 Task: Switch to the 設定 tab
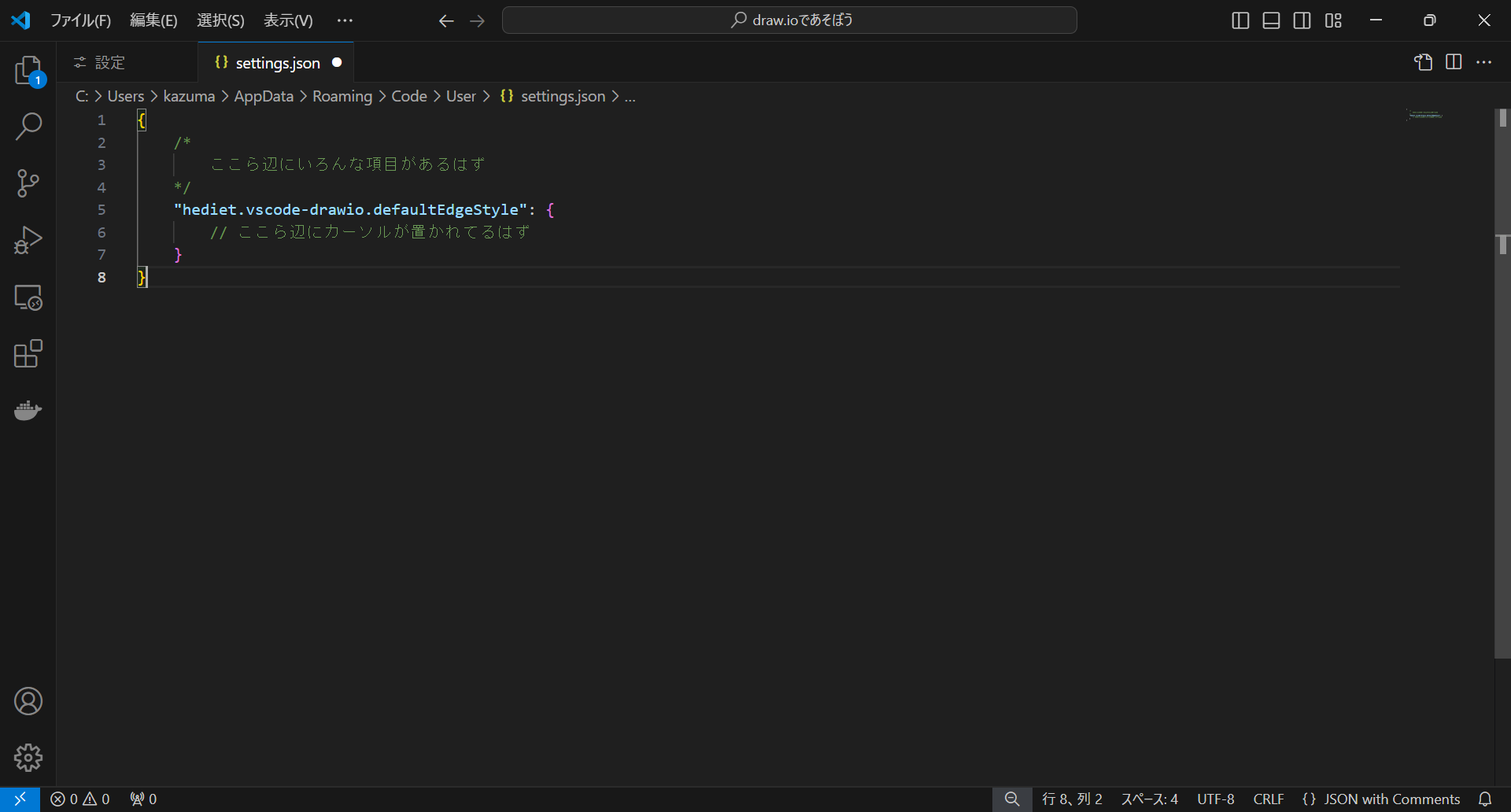109,62
